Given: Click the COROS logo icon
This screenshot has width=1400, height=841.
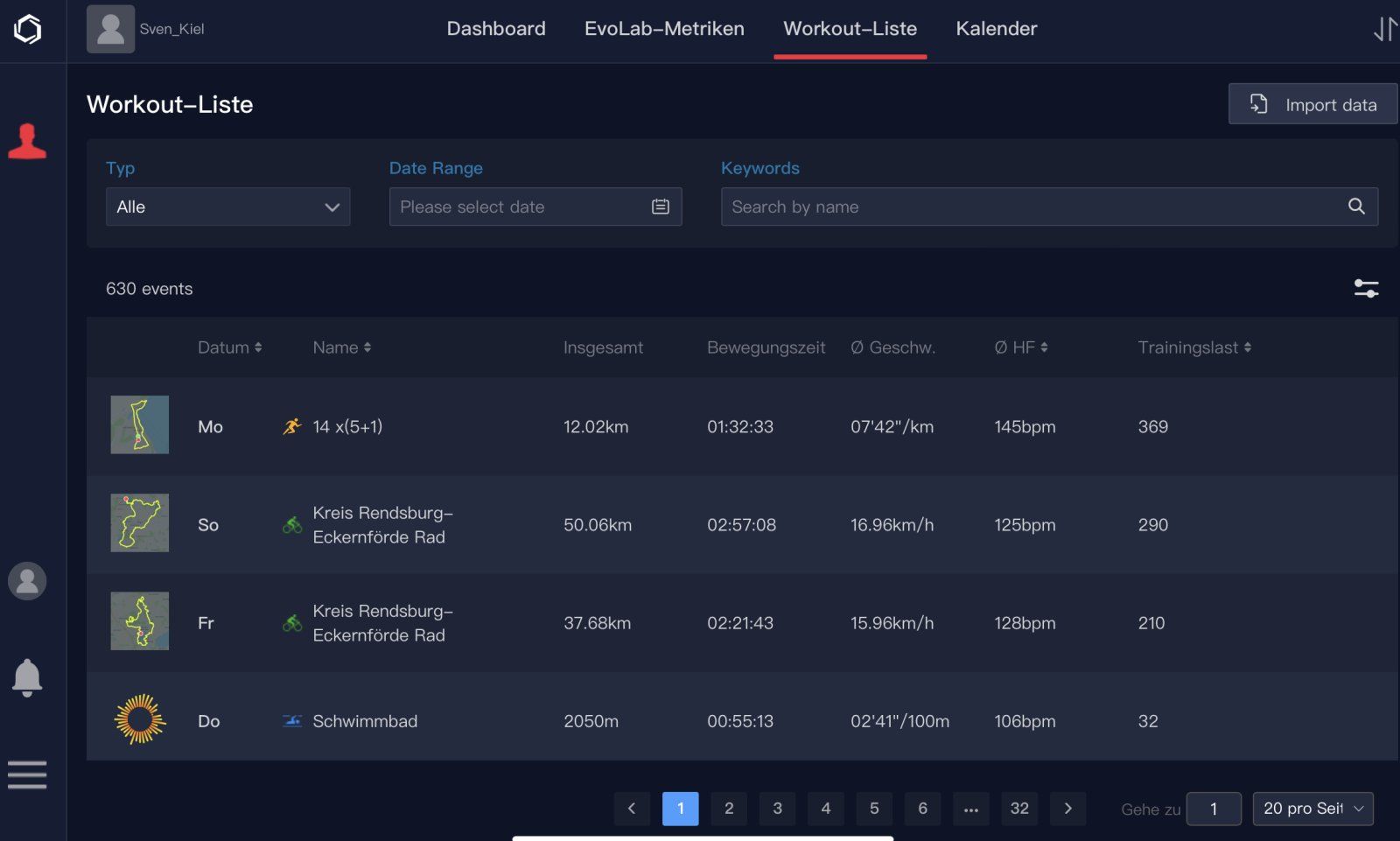Looking at the screenshot, I should (x=28, y=29).
